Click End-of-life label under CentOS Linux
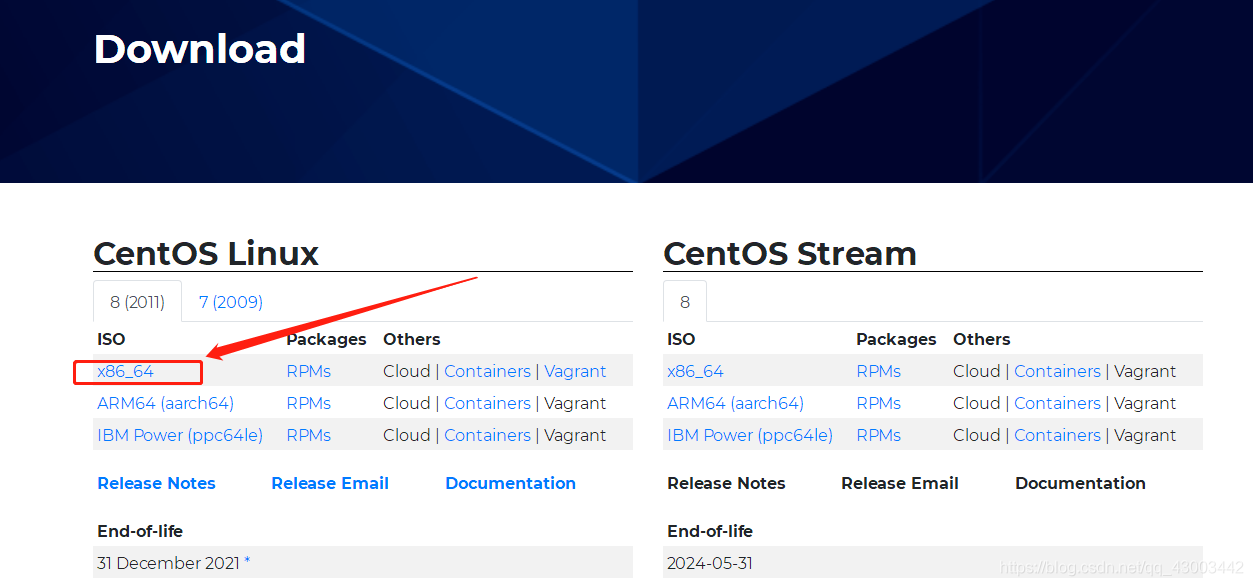 pyautogui.click(x=140, y=531)
